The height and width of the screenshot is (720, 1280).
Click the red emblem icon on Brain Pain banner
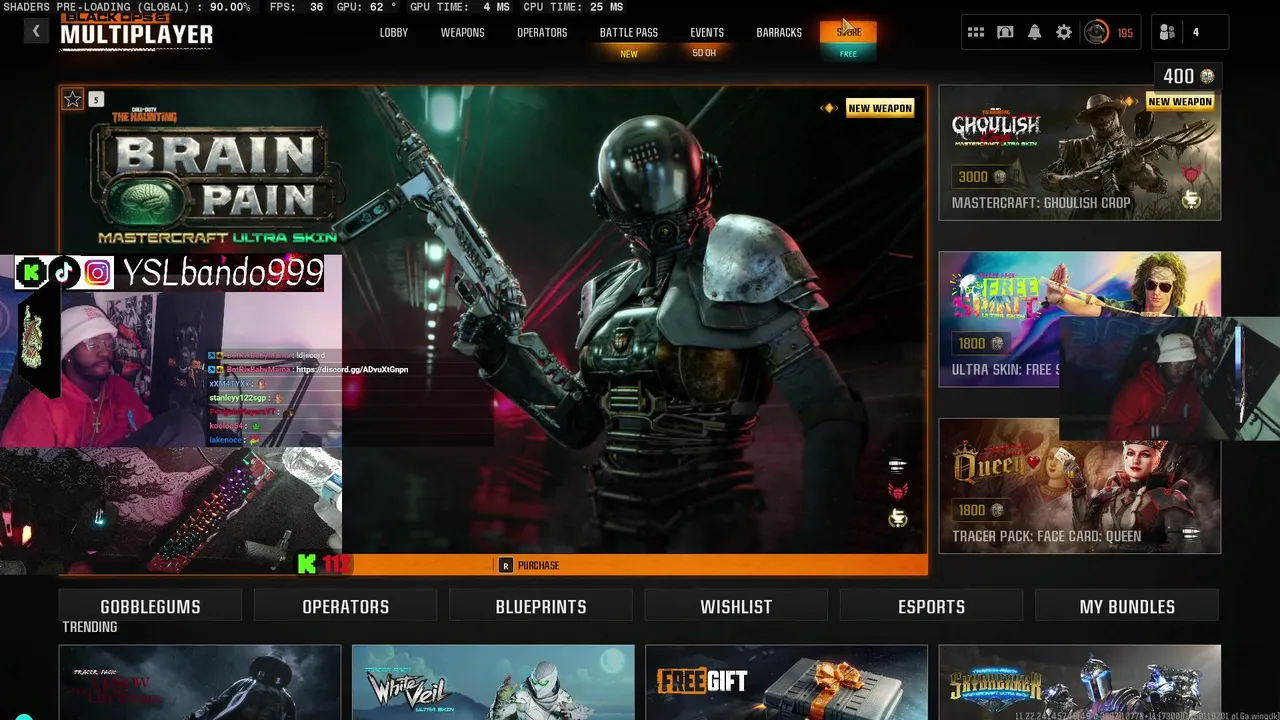click(x=897, y=491)
